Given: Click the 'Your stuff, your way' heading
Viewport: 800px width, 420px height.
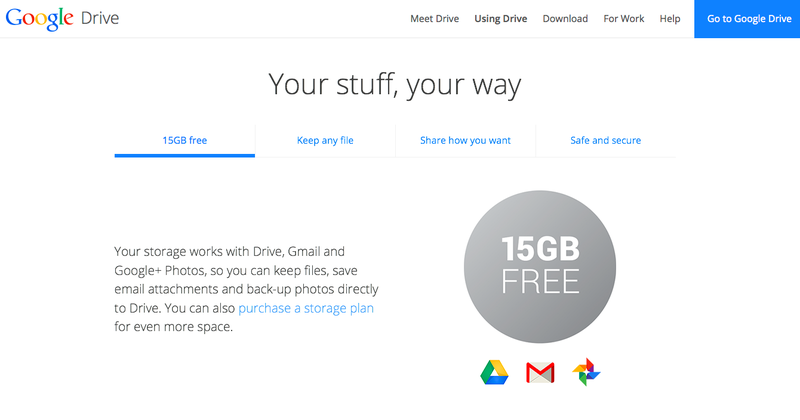Looking at the screenshot, I should 395,85.
